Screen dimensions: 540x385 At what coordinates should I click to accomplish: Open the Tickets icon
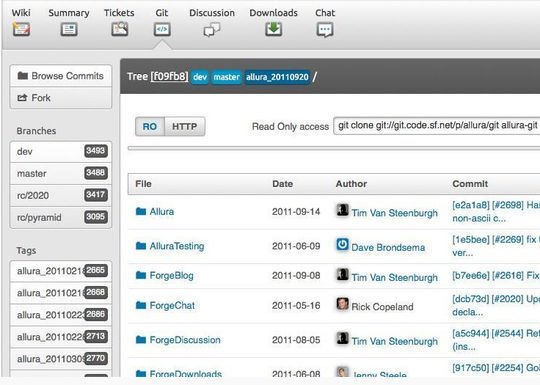(120, 29)
